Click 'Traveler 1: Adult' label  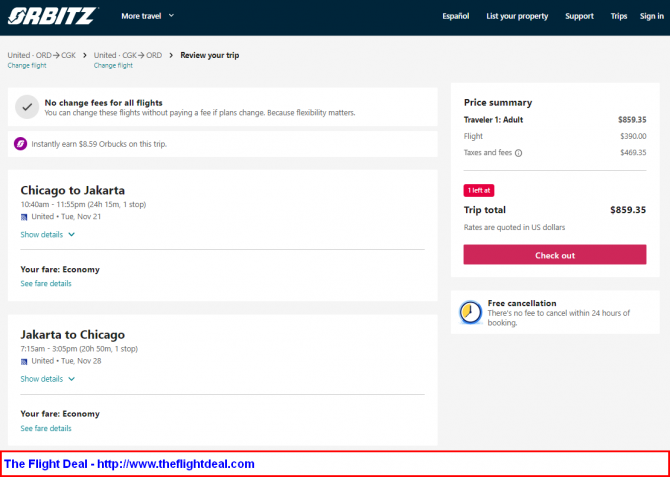pyautogui.click(x=493, y=120)
